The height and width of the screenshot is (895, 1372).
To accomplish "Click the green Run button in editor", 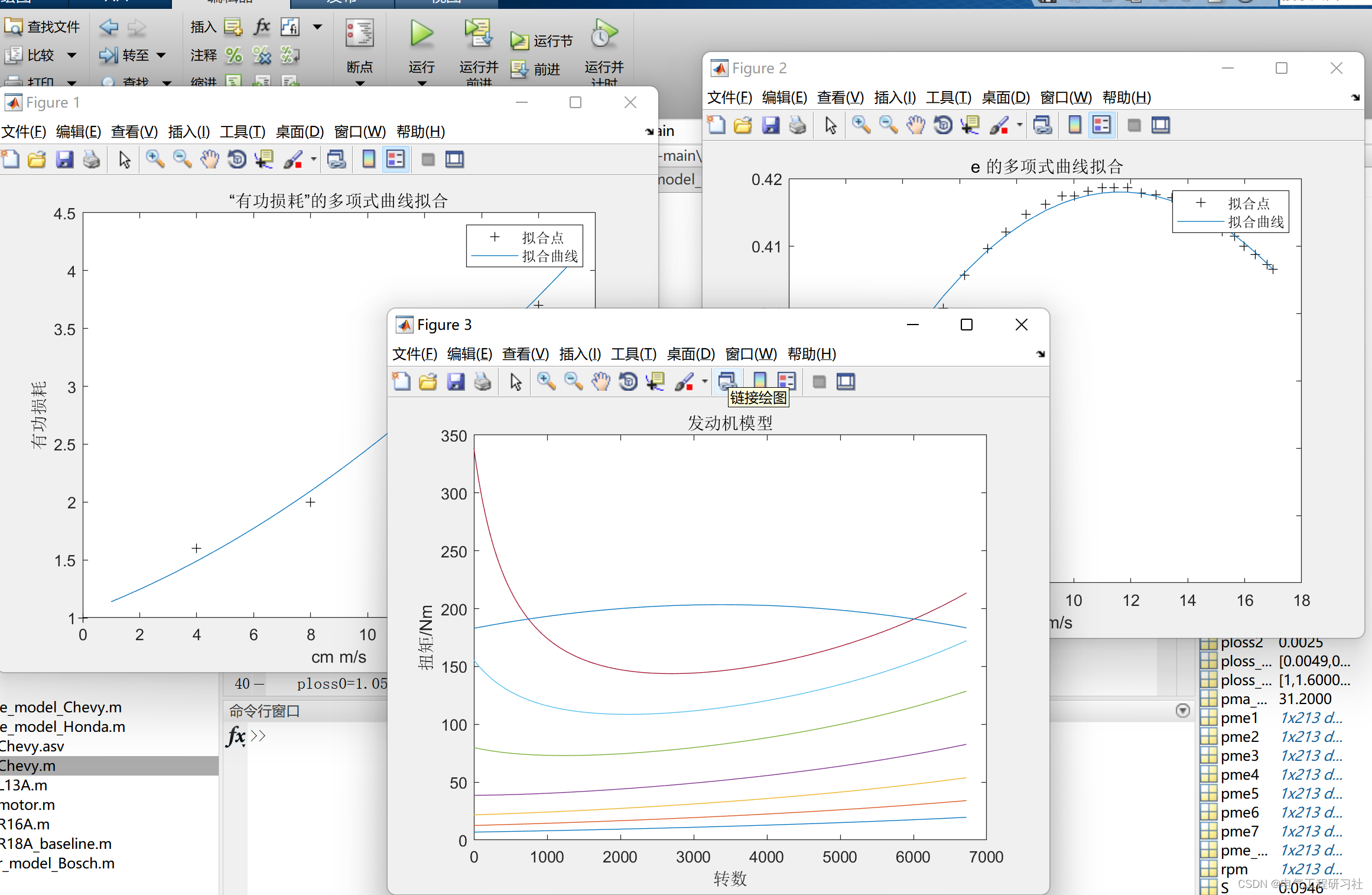I will click(421, 34).
